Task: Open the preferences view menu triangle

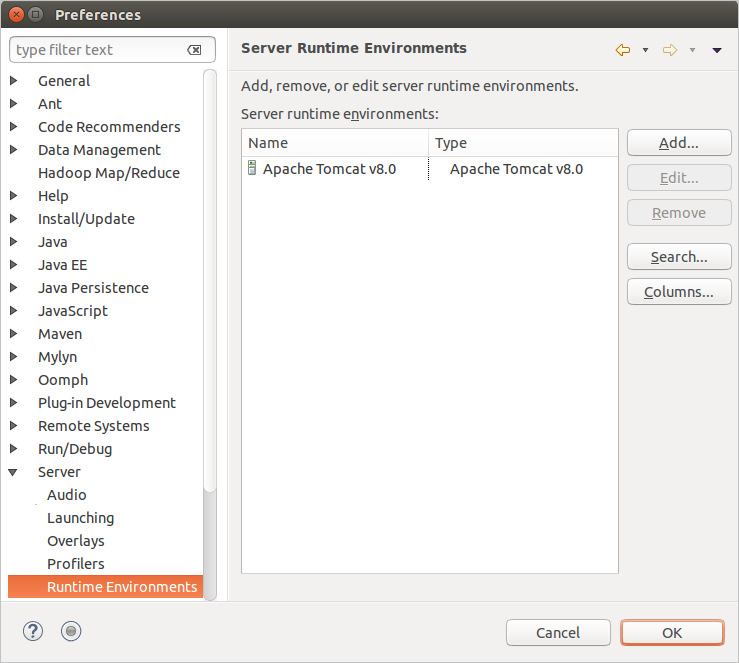Action: pyautogui.click(x=717, y=50)
